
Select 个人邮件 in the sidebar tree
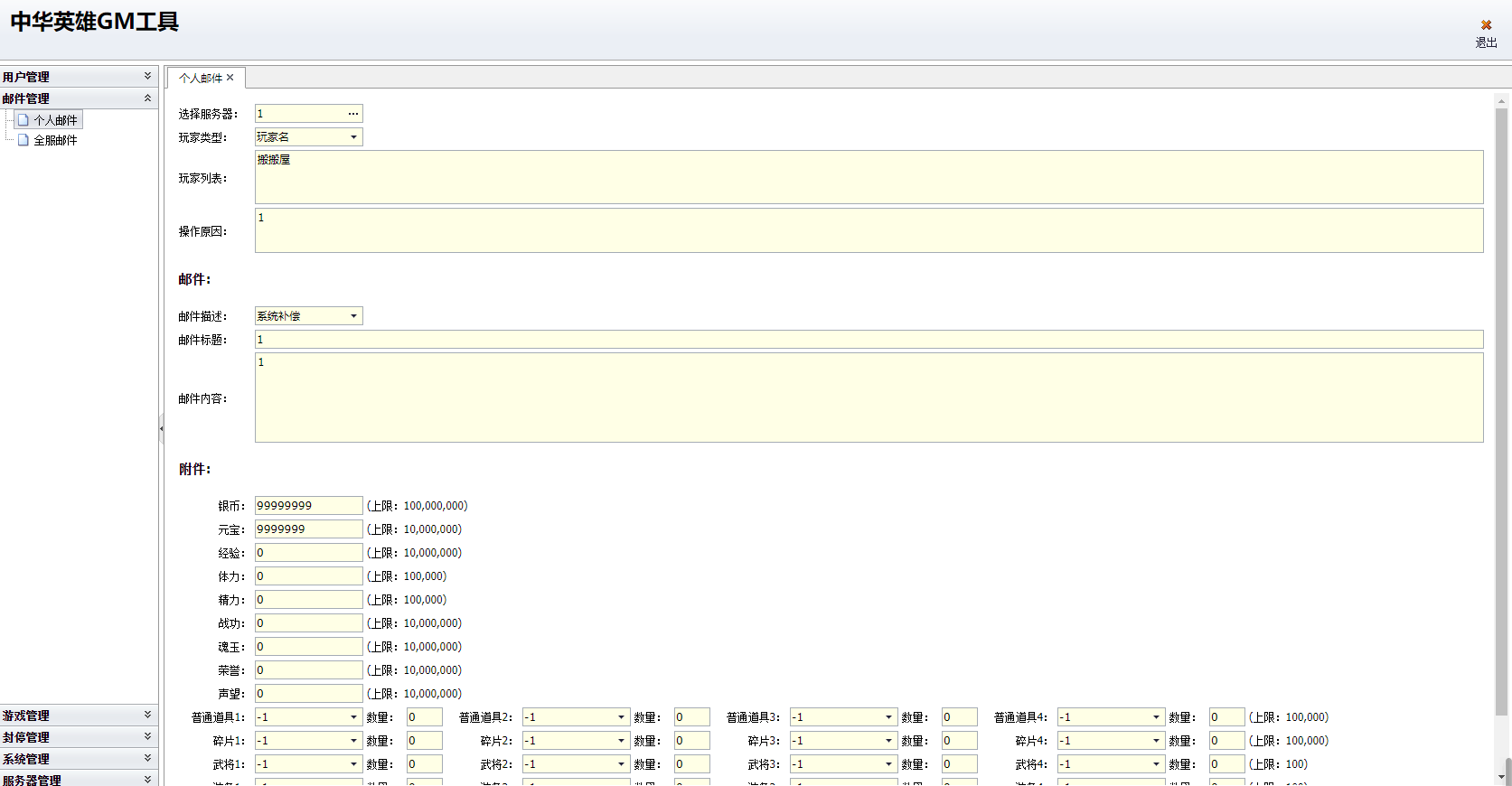click(x=55, y=120)
